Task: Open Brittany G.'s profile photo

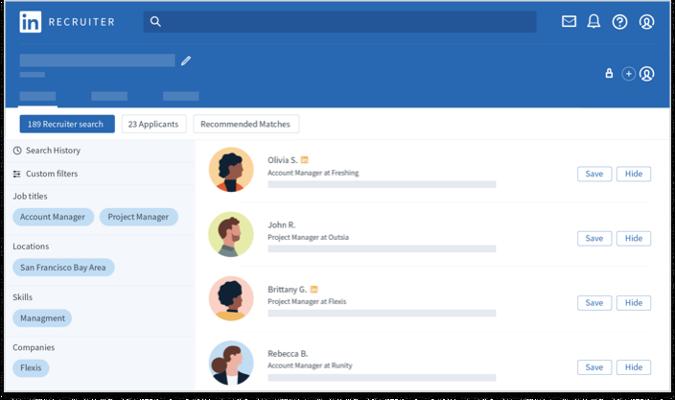Action: point(231,298)
